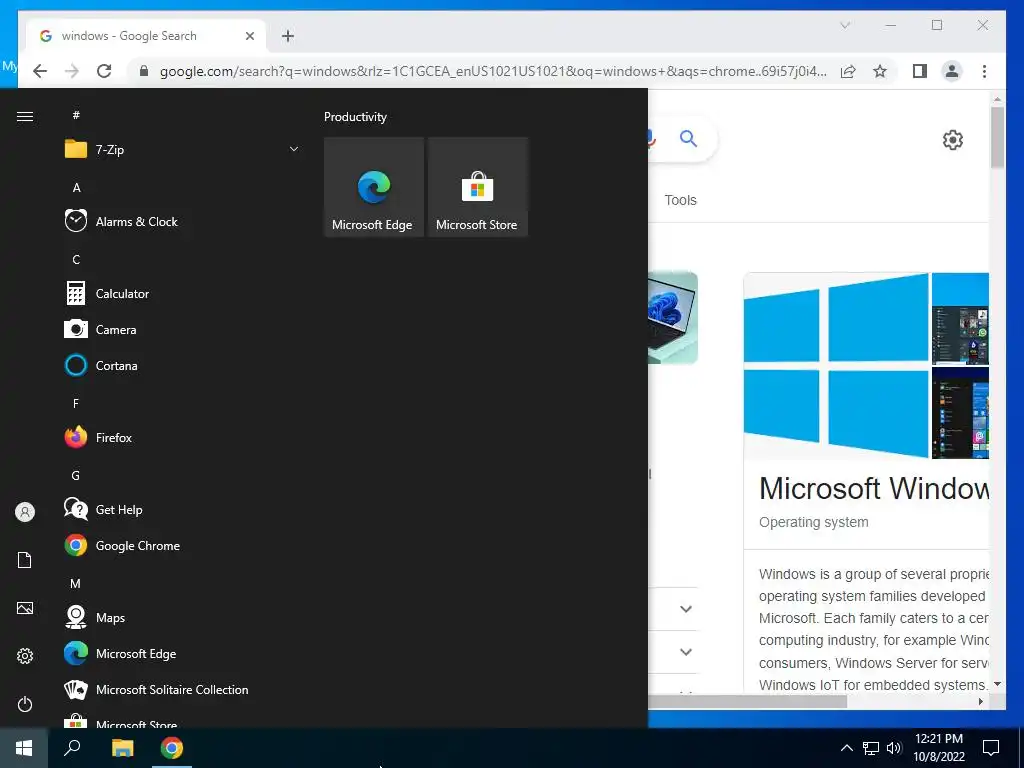Open Settings gear in Start sidebar
Image resolution: width=1024 pixels, height=768 pixels.
tap(25, 656)
